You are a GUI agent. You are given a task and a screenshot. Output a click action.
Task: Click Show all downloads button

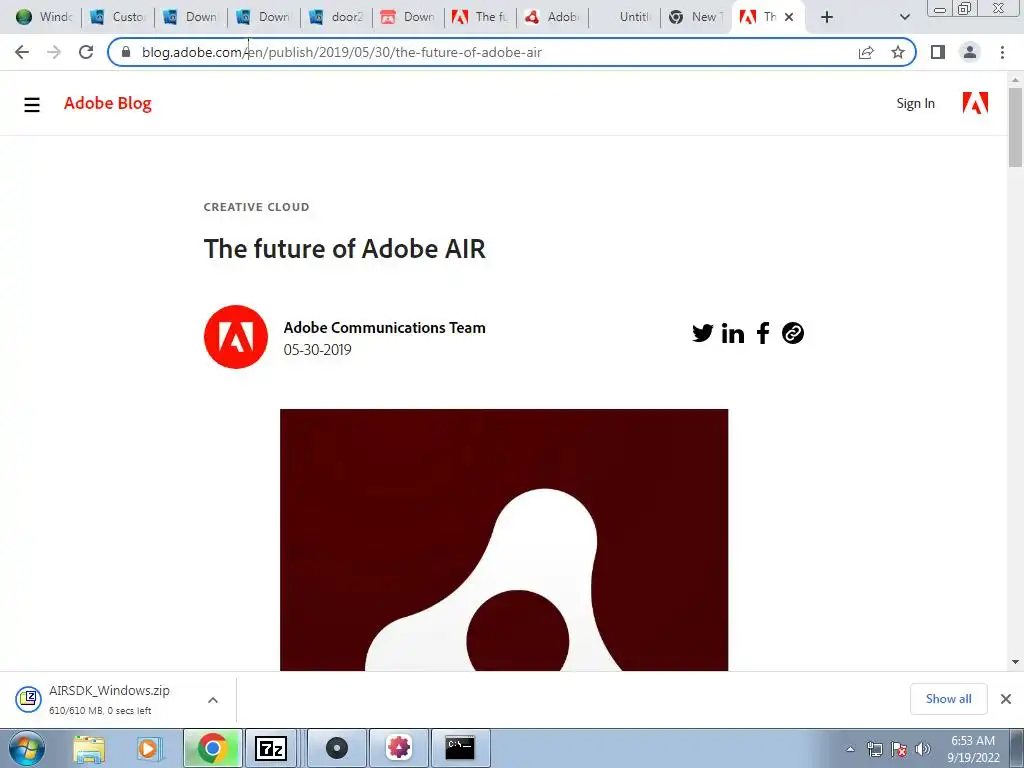948,699
